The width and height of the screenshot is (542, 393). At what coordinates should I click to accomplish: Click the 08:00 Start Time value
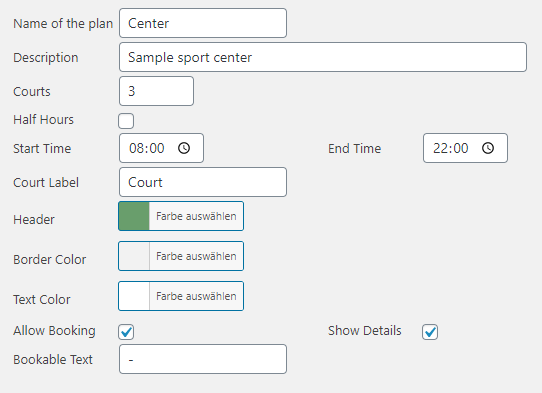147,148
